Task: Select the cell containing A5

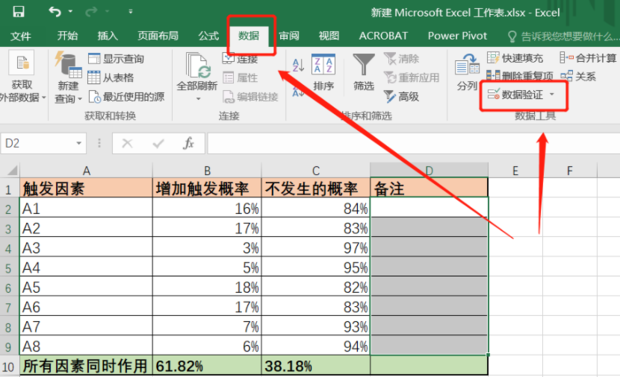Action: (x=86, y=287)
